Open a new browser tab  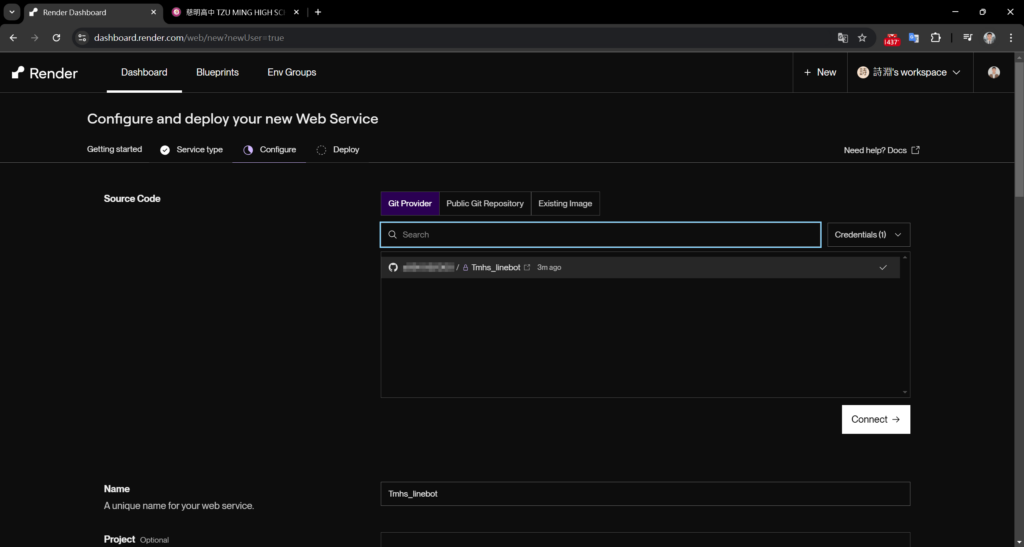coord(318,12)
